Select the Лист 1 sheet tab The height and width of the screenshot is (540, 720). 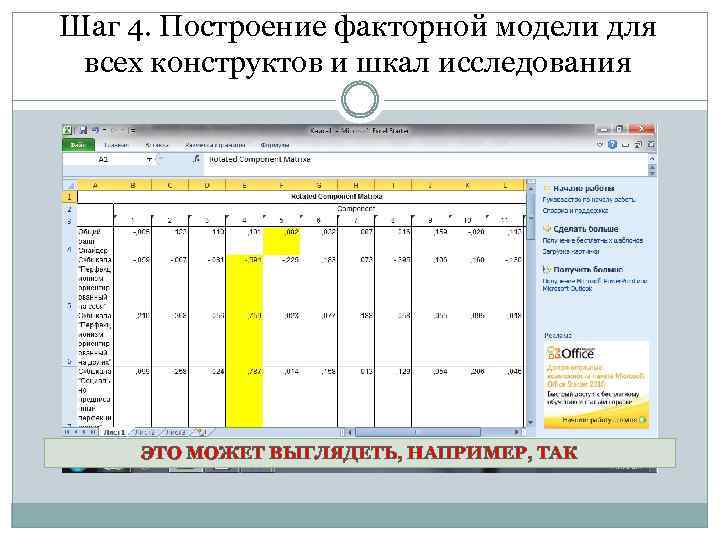pos(114,432)
